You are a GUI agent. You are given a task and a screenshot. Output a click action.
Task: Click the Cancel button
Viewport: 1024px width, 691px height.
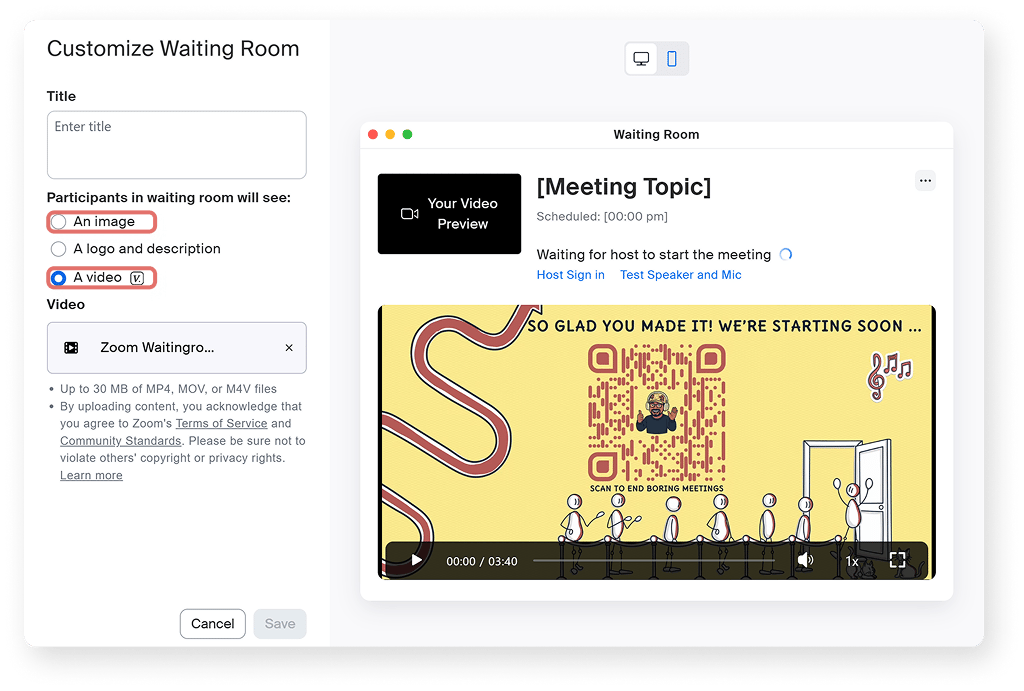click(x=213, y=624)
